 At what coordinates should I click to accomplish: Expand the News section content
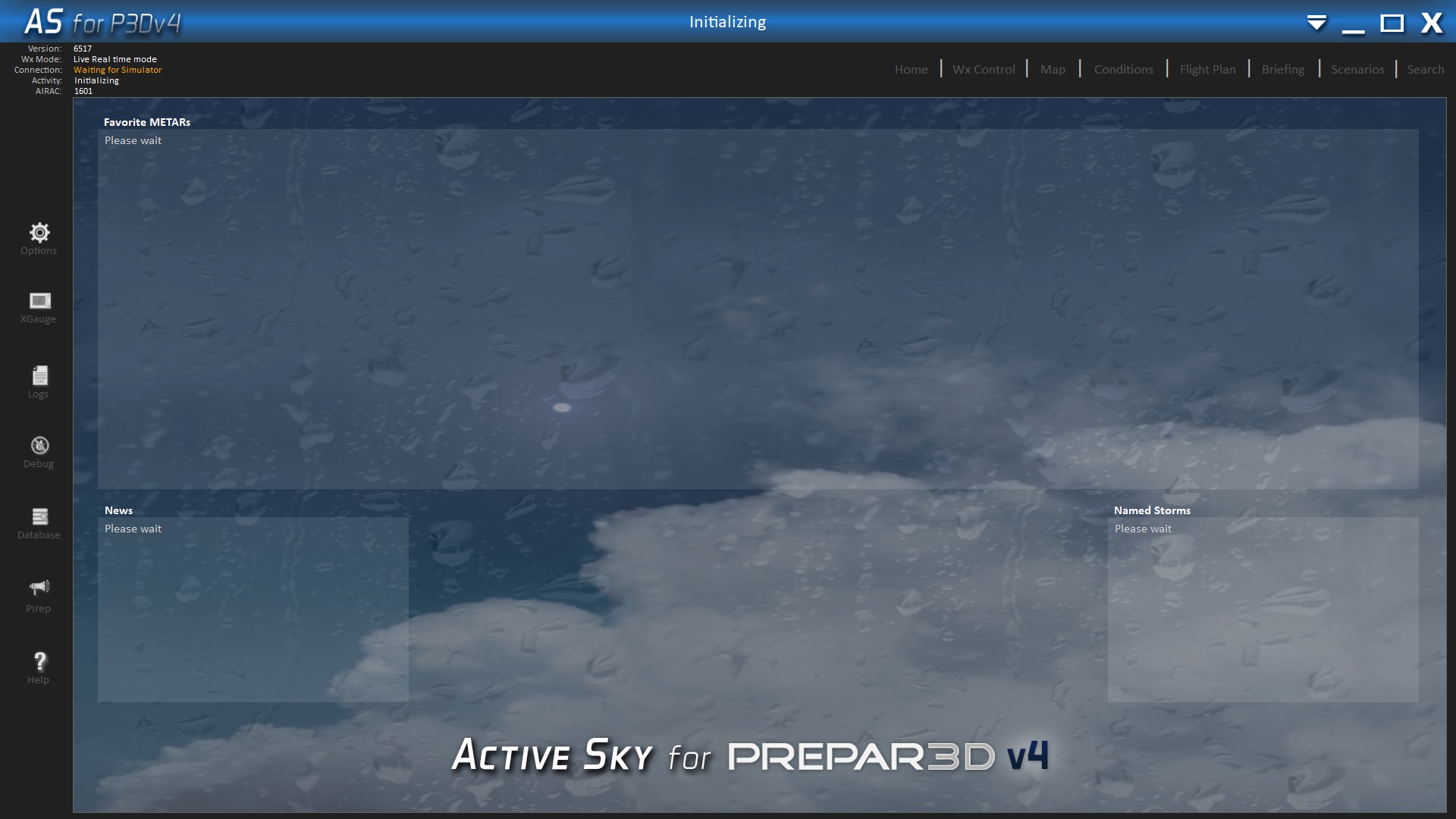(x=119, y=510)
